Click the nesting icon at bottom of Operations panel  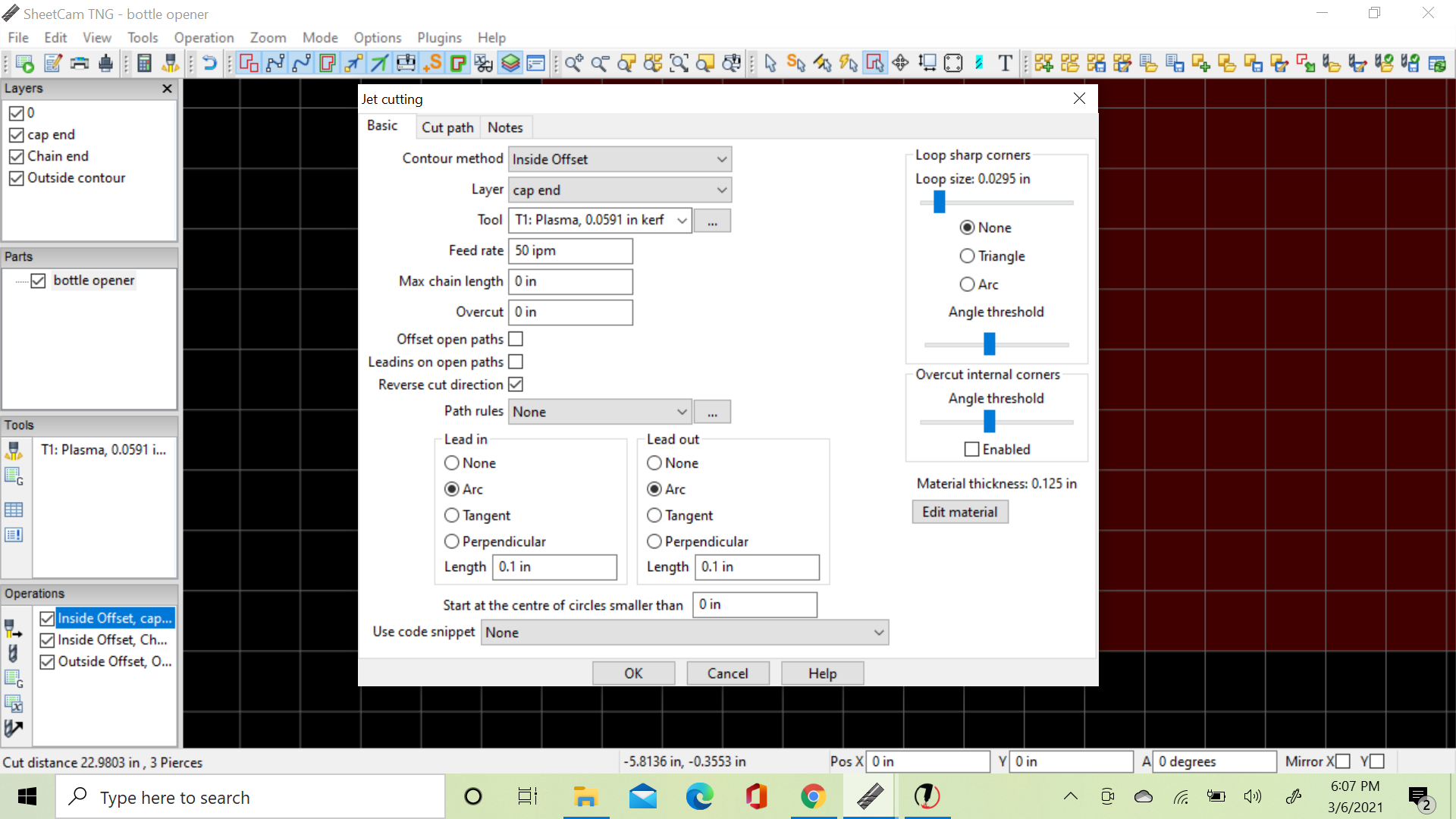(x=14, y=729)
